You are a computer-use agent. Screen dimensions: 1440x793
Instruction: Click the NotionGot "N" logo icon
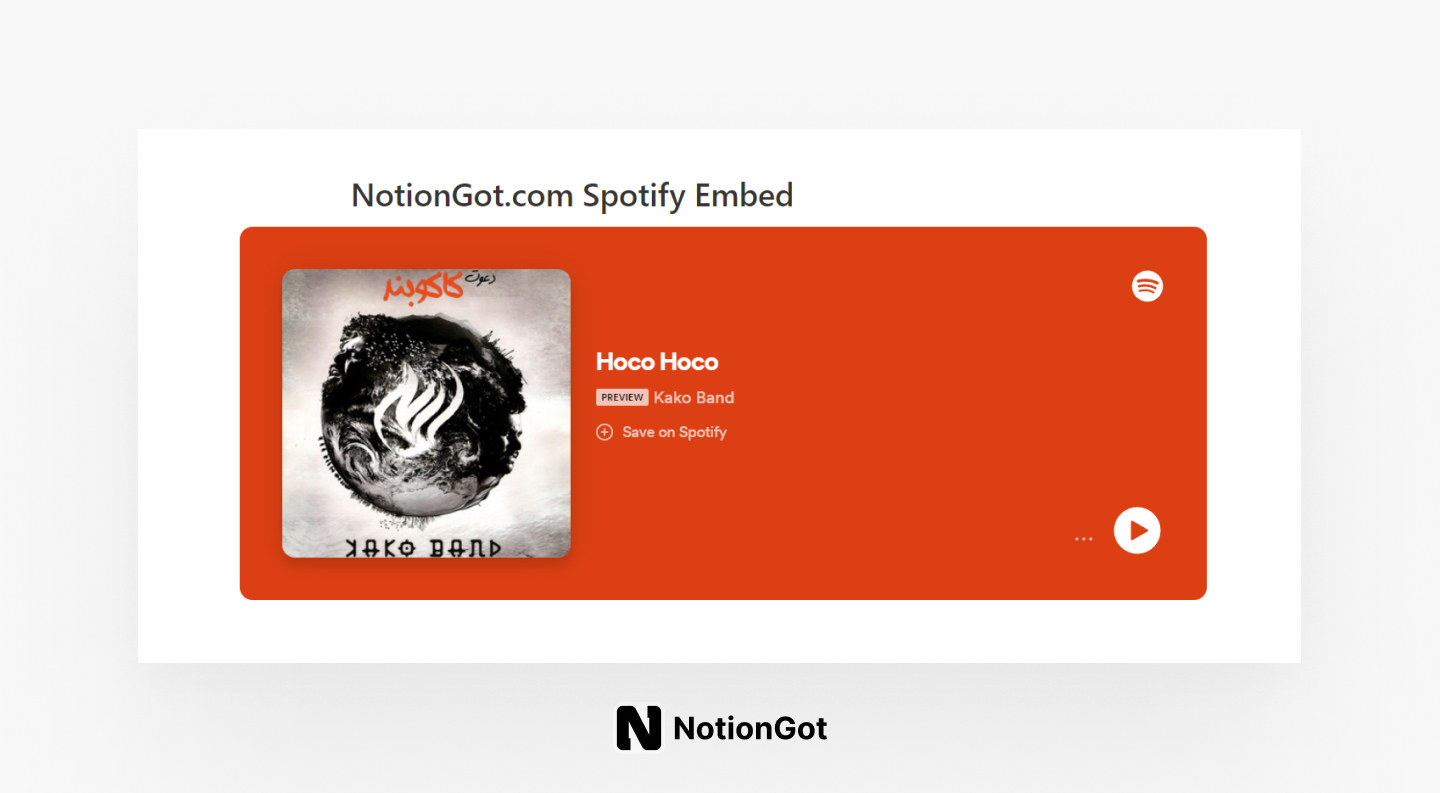[x=638, y=727]
